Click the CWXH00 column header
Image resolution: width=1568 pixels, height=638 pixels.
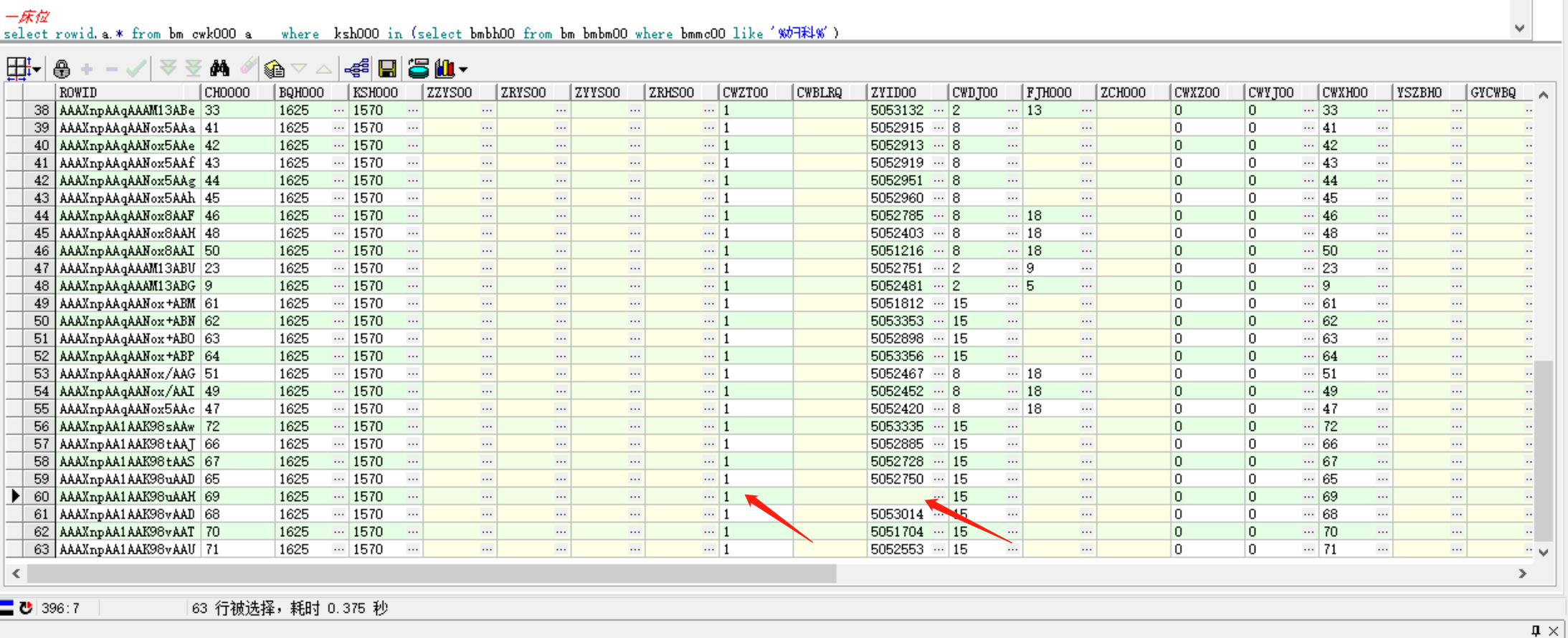[1356, 92]
